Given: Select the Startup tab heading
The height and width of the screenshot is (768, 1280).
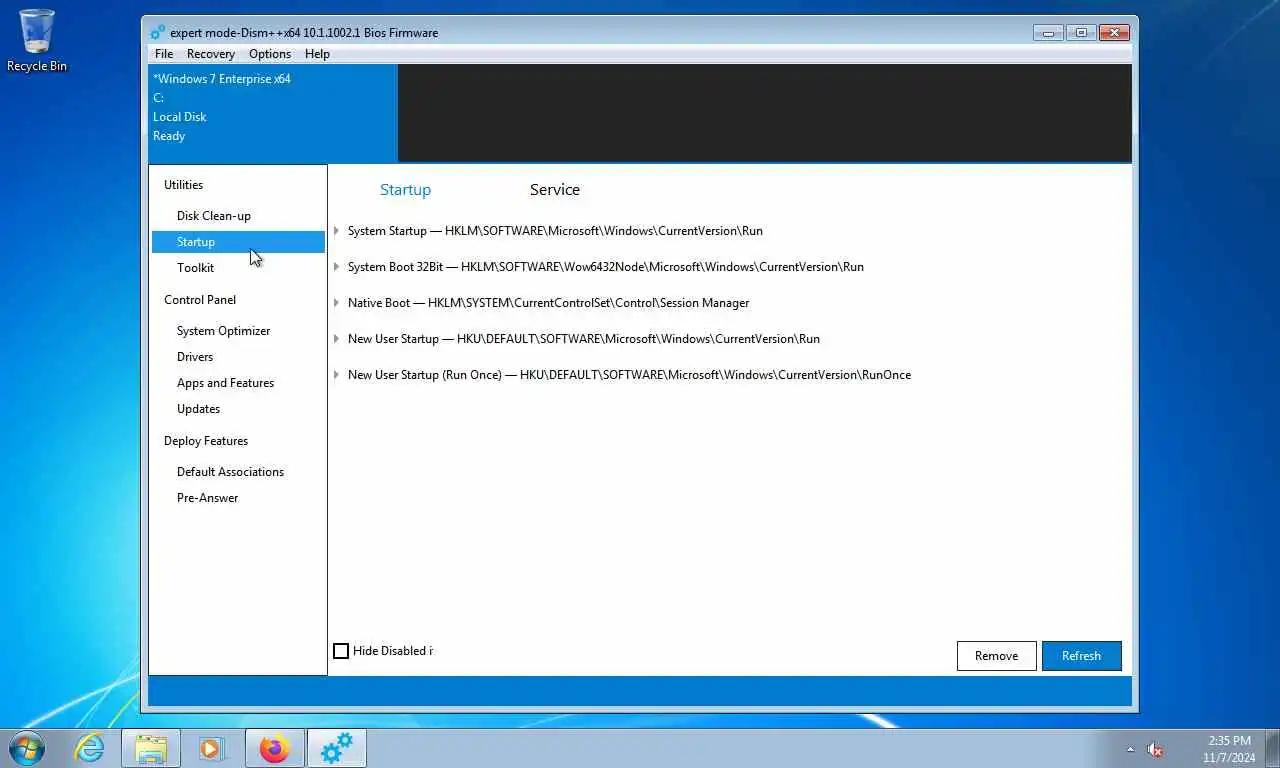Looking at the screenshot, I should (x=405, y=190).
